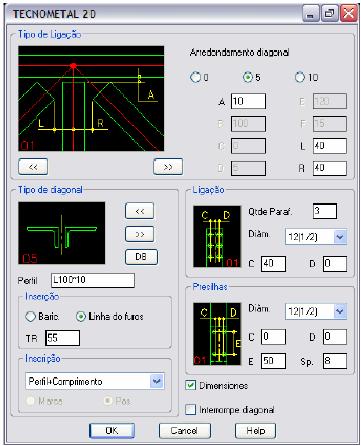Viewport: 361px width, 446px height.
Task: Restore the TECNOMETAL 2D window
Action: coord(329,14)
